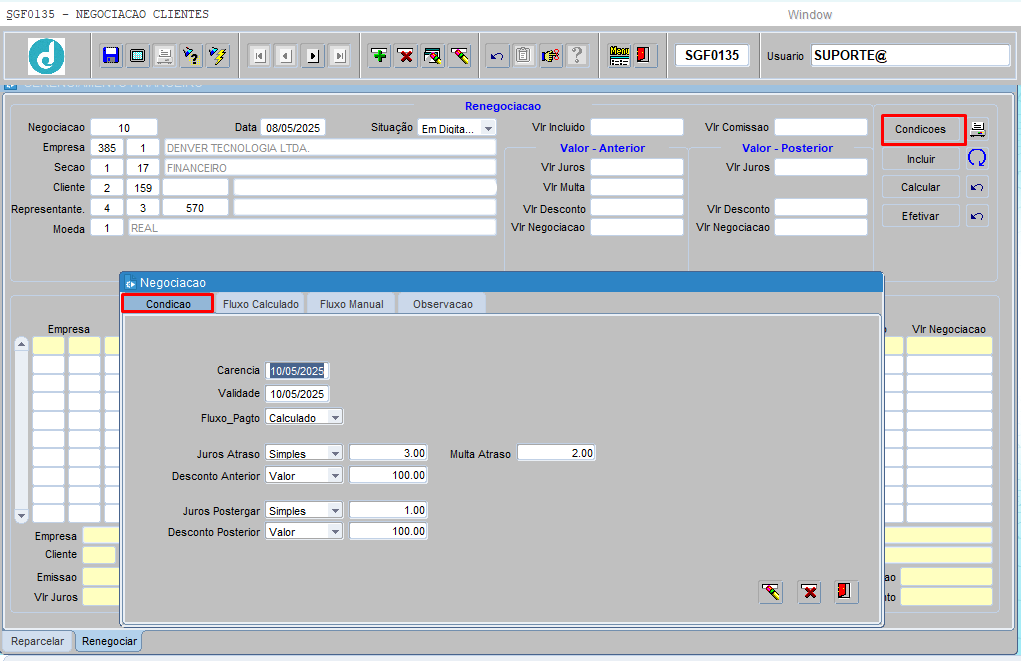Click the clear block icon with window and eraser
Viewport: 1021px width, 661px height.
tap(432, 55)
